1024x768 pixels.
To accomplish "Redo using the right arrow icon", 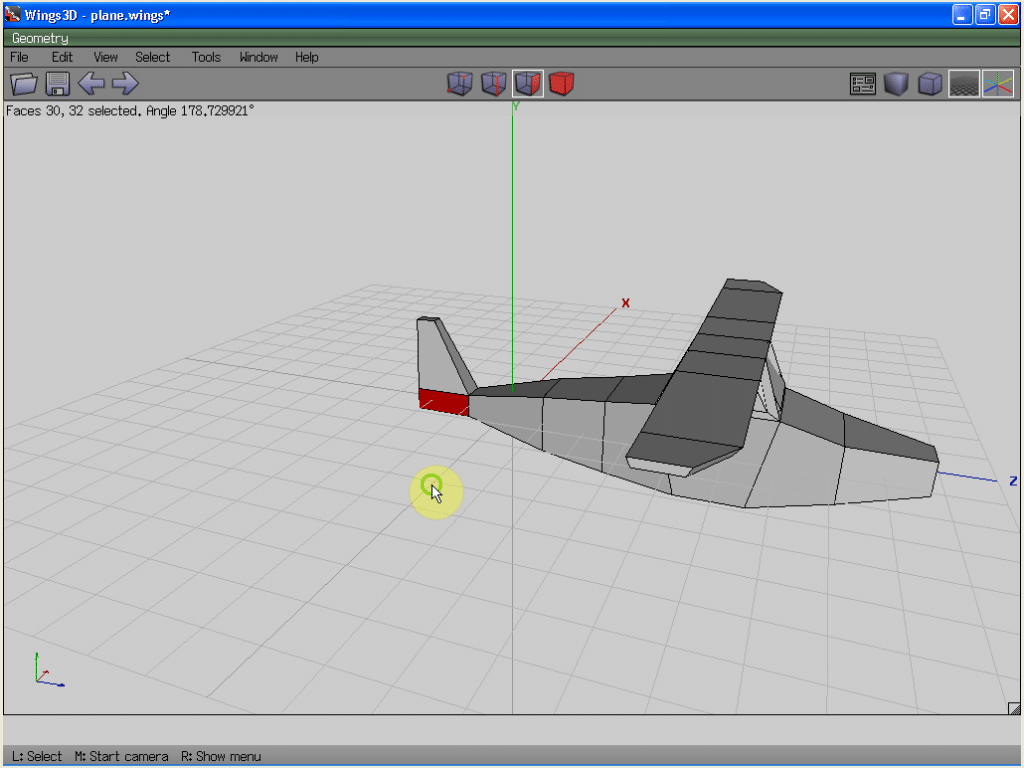I will tap(125, 84).
